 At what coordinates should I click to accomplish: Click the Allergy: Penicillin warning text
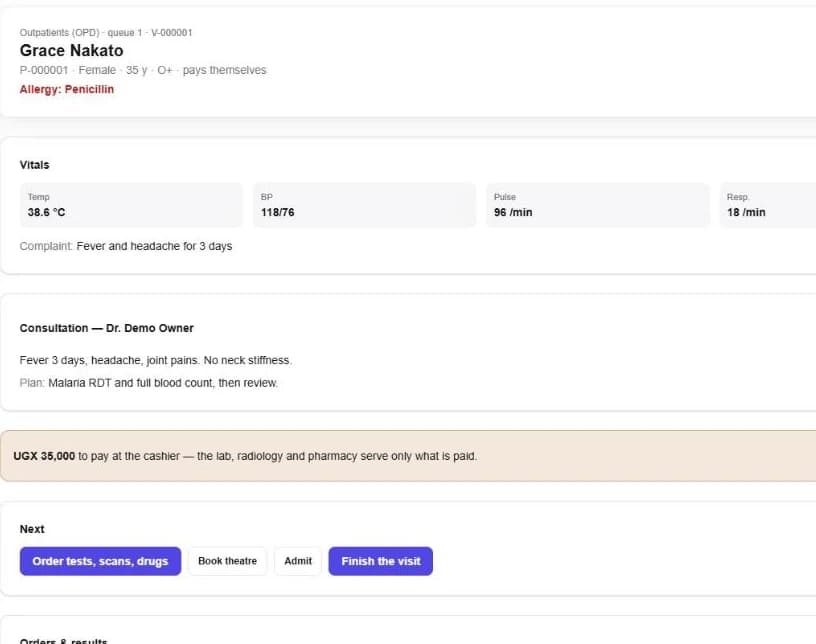67,90
